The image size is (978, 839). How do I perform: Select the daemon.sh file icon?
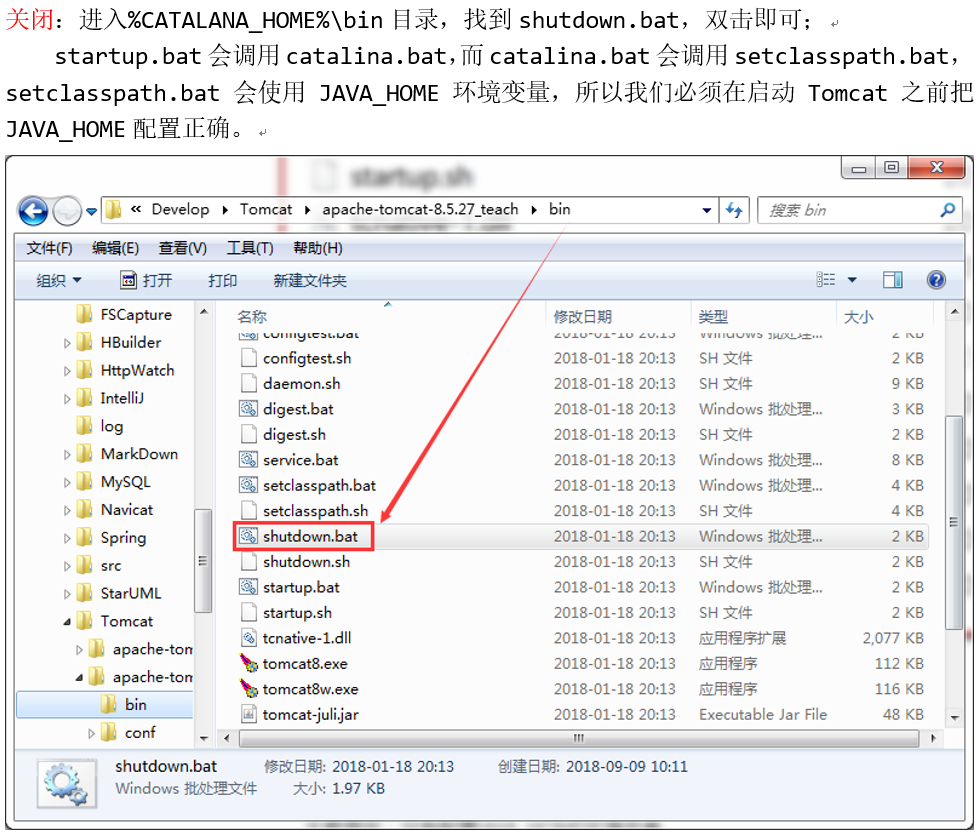[249, 384]
